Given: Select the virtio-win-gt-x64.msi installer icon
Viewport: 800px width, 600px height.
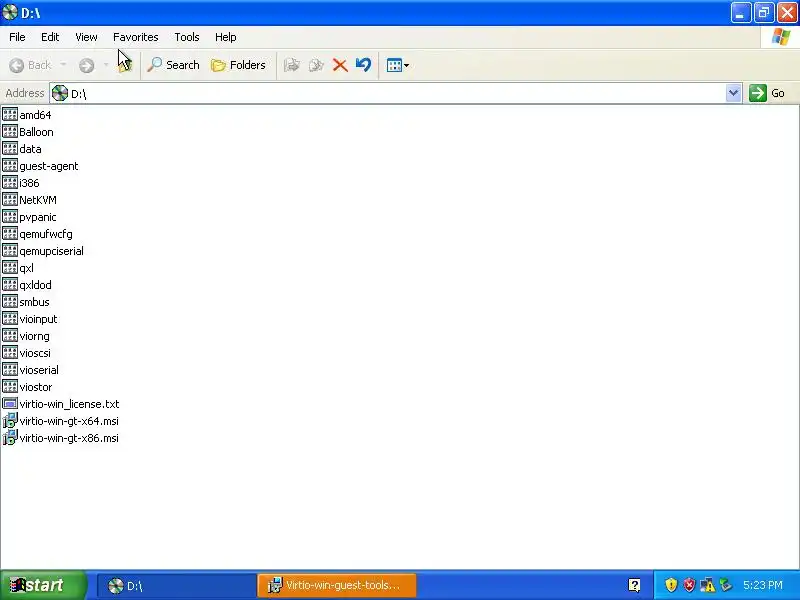Looking at the screenshot, I should tap(10, 421).
